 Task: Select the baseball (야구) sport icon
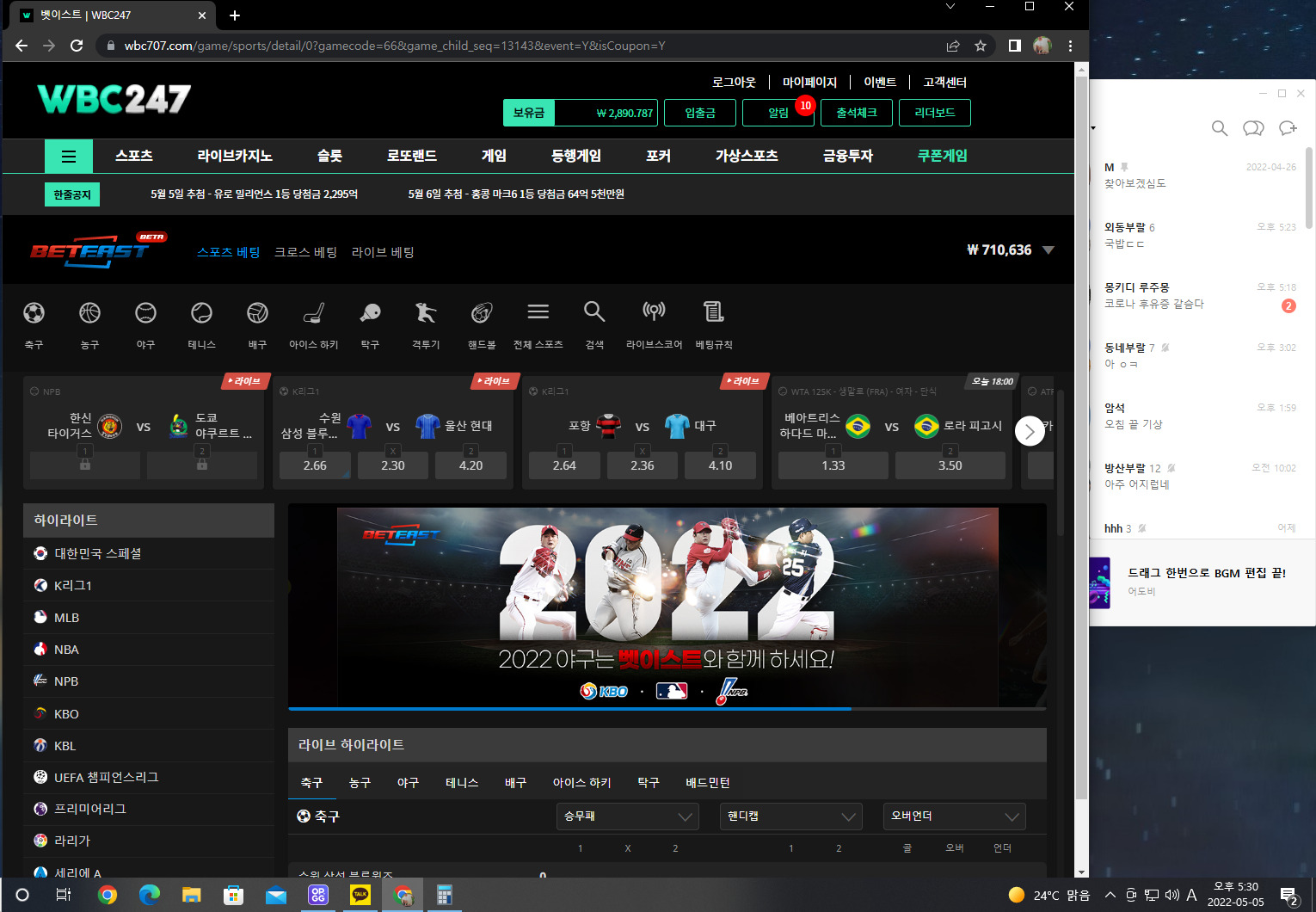coord(145,313)
